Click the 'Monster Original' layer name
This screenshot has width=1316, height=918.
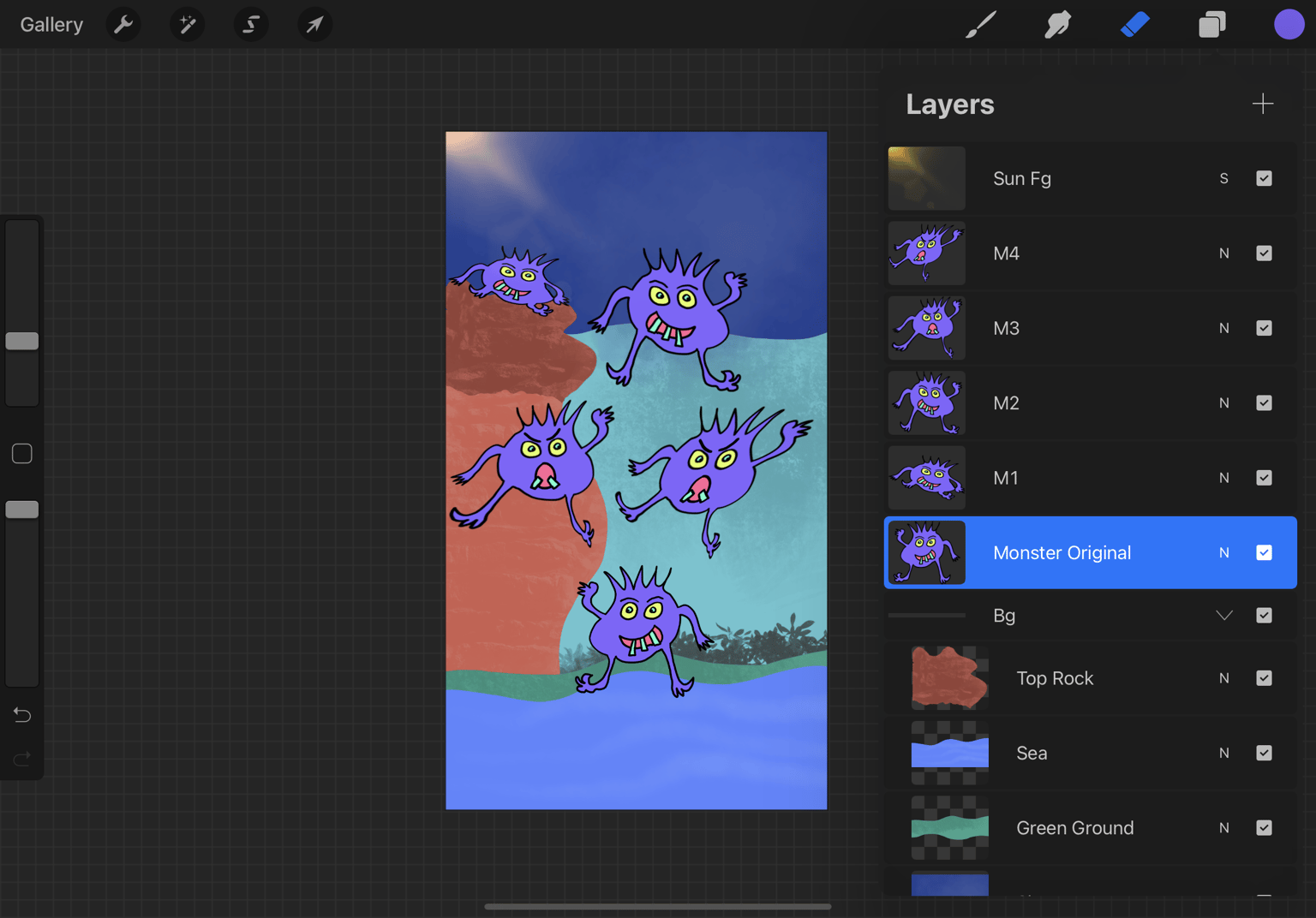tap(1062, 552)
